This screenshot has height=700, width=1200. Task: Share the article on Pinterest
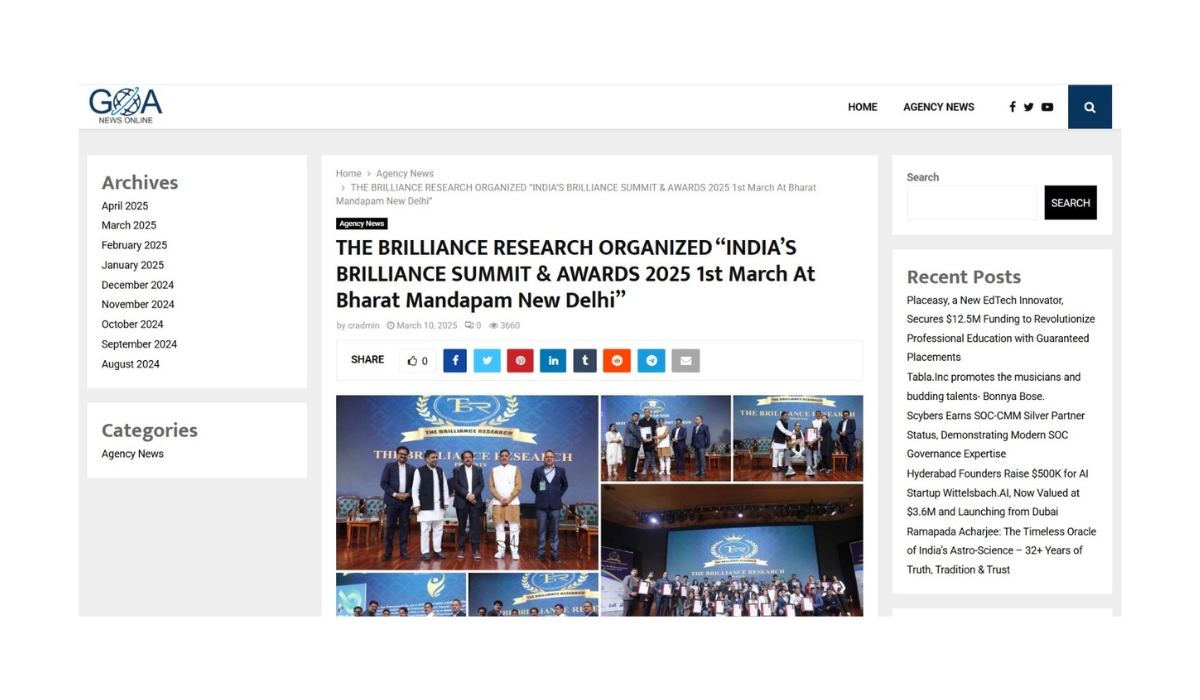click(x=520, y=361)
